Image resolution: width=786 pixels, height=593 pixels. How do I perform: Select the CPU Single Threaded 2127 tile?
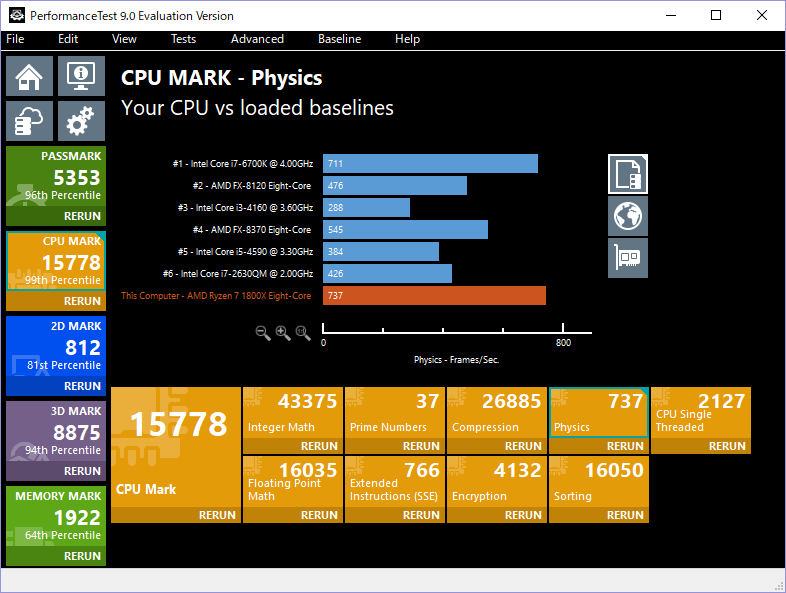pos(701,413)
